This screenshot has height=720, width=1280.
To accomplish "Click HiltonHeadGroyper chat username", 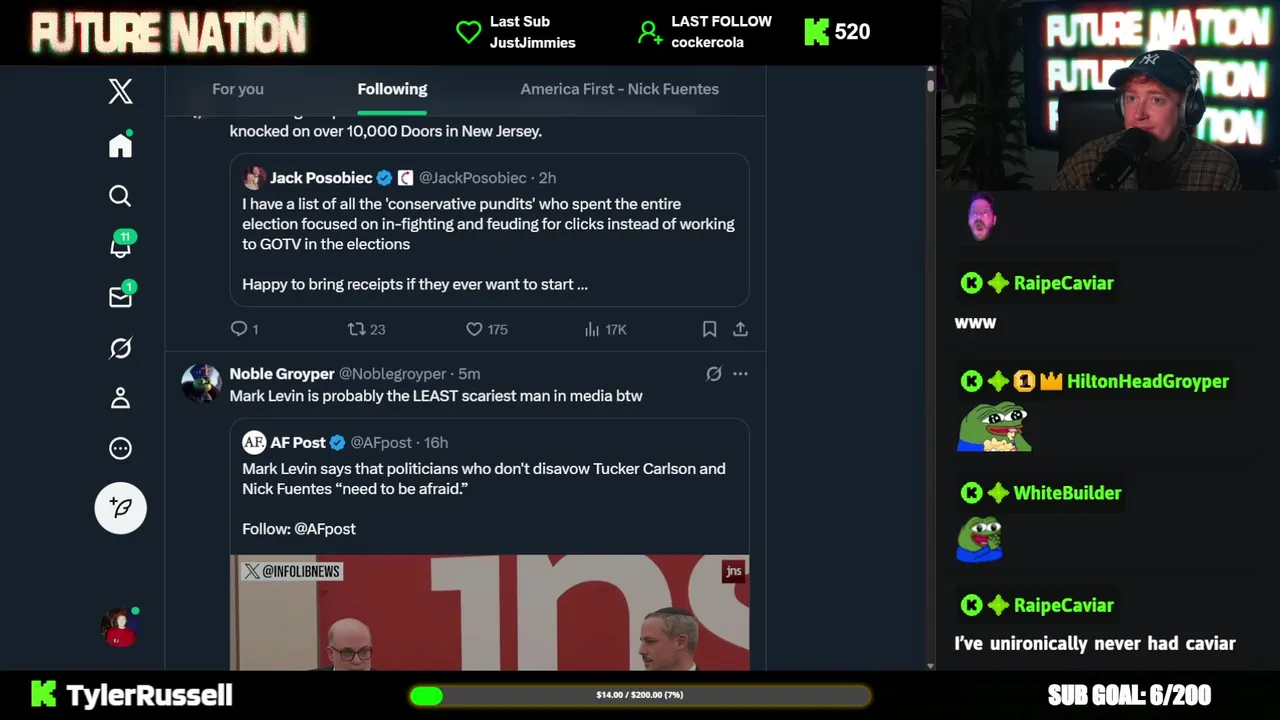I will click(x=1148, y=381).
